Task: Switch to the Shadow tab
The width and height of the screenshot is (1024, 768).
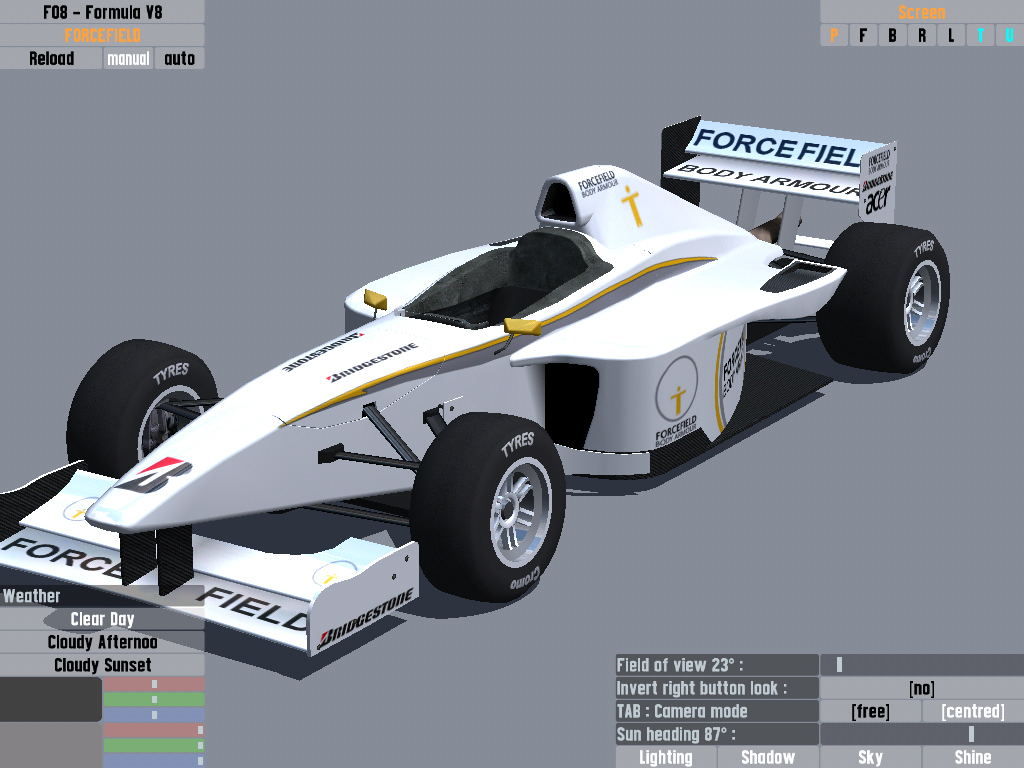Action: pyautogui.click(x=768, y=758)
